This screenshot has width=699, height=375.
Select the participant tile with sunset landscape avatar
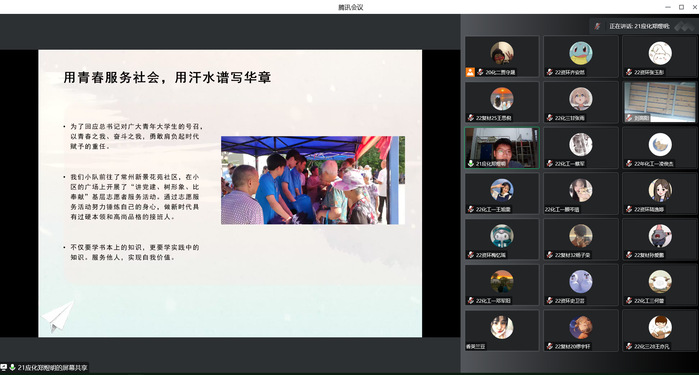(502, 285)
